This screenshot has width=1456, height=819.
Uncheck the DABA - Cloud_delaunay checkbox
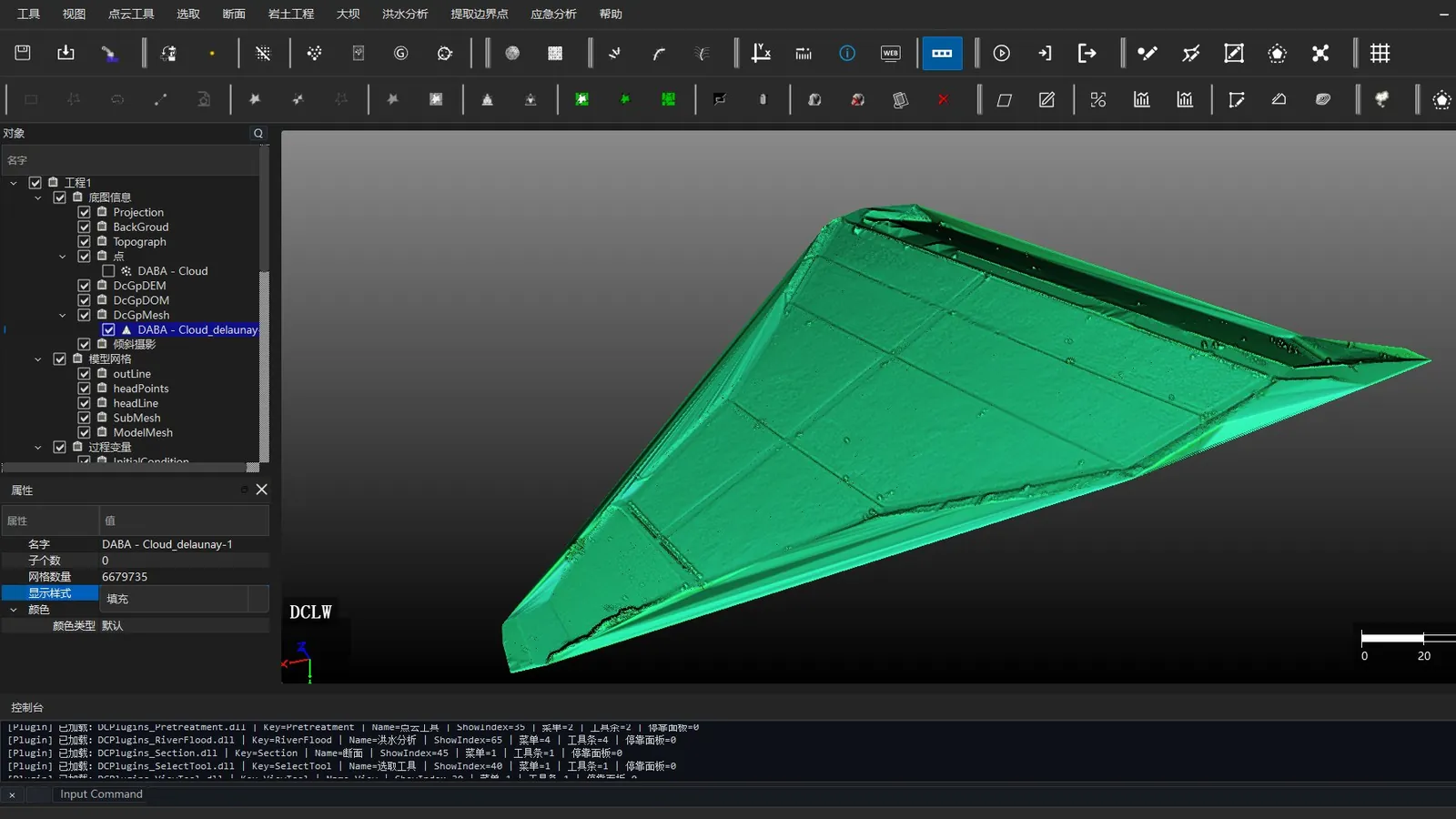pyautogui.click(x=108, y=329)
